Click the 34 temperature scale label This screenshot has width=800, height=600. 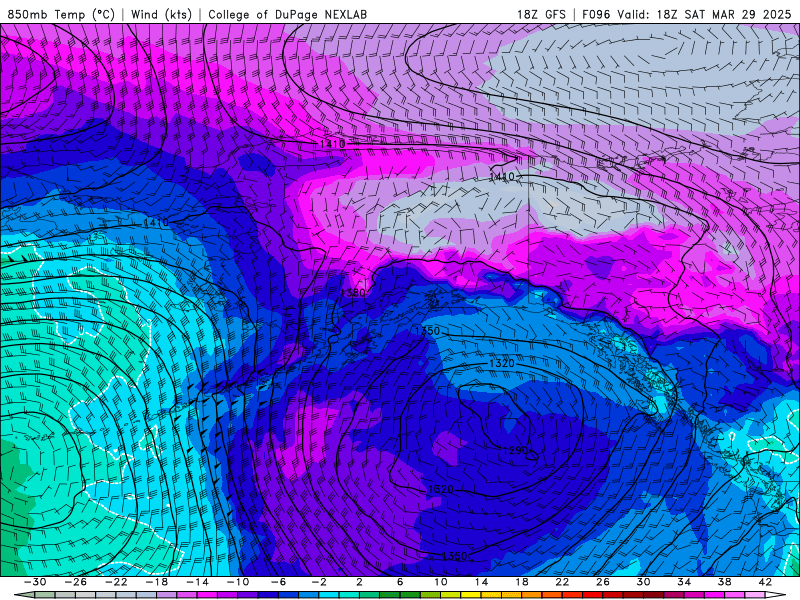point(684,582)
